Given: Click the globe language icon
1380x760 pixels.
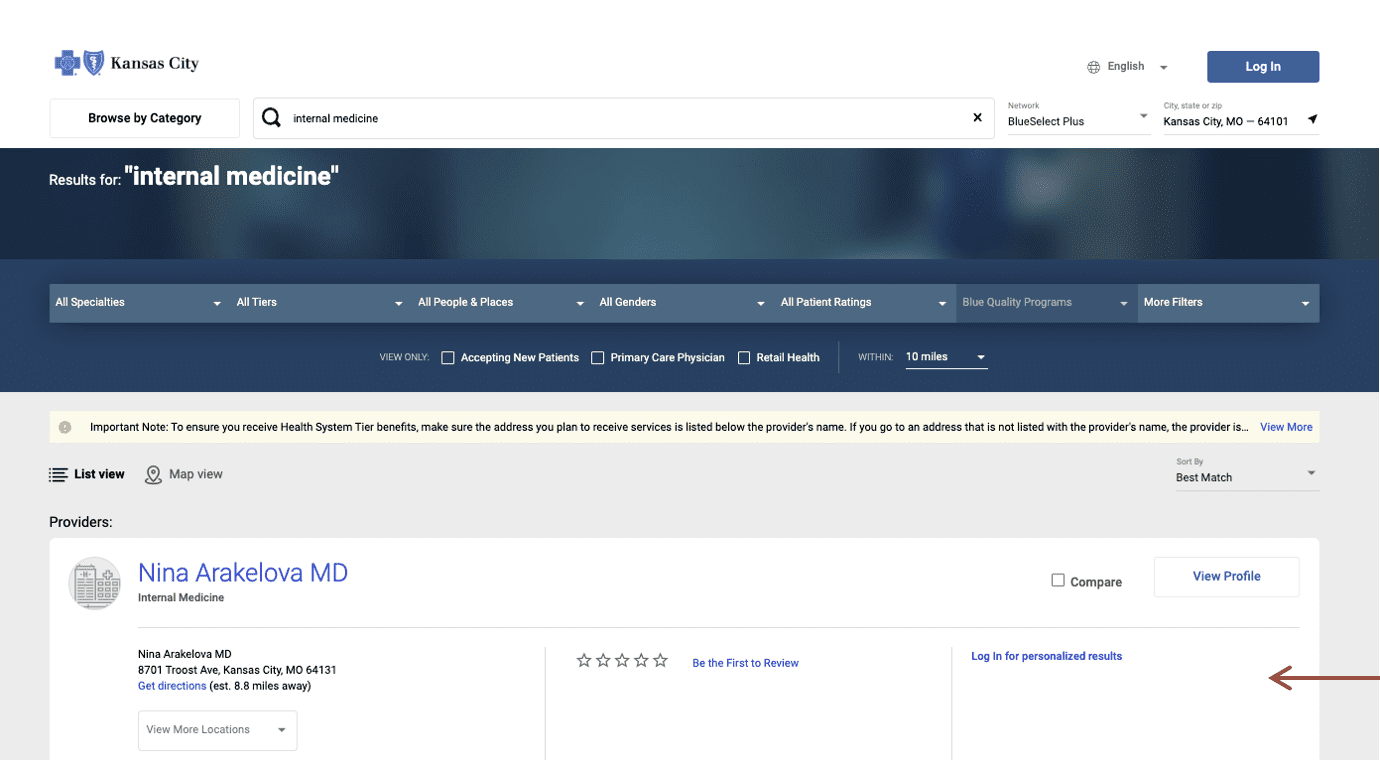Looking at the screenshot, I should click(x=1093, y=67).
